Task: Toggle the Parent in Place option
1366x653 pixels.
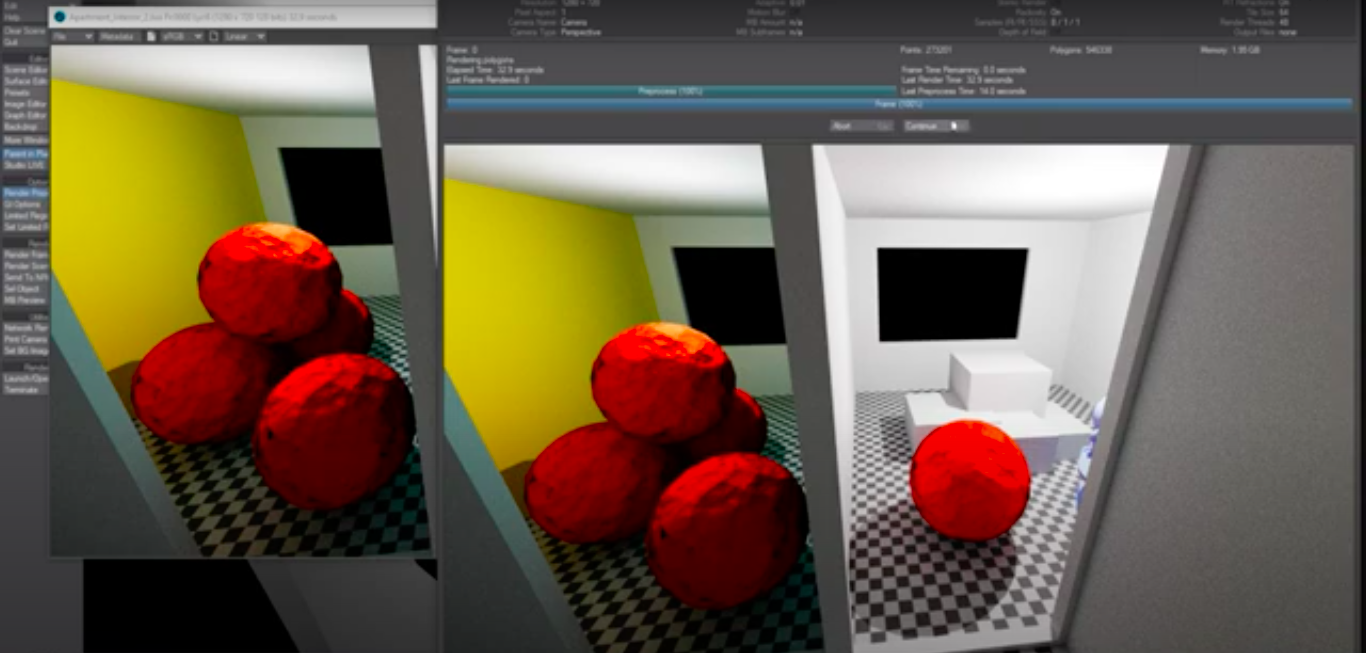Action: coord(24,154)
